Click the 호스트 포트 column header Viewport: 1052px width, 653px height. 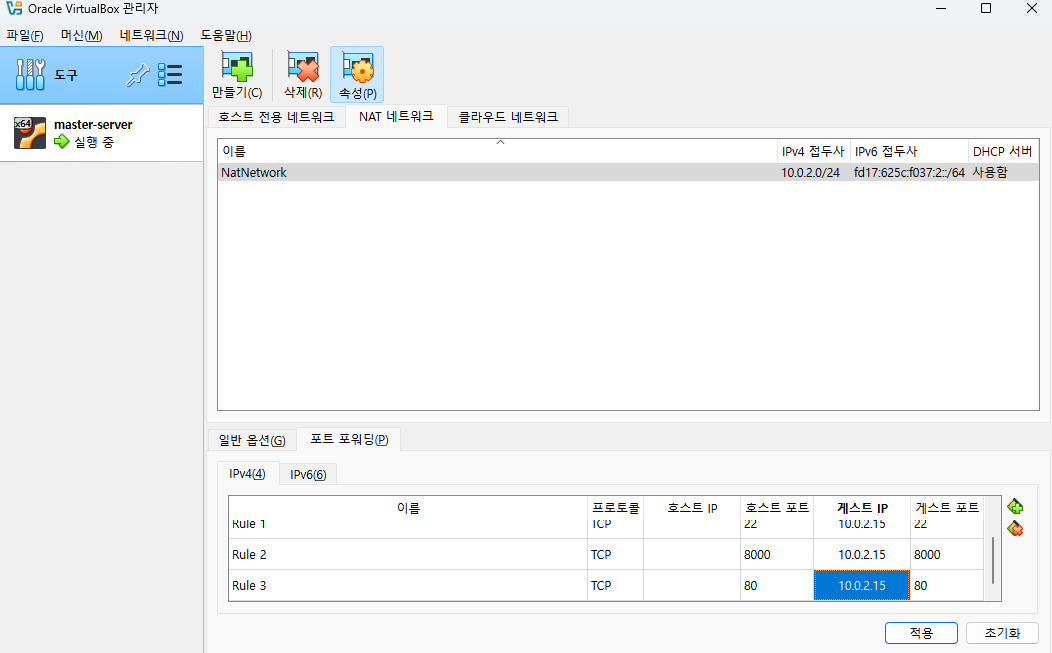777,508
